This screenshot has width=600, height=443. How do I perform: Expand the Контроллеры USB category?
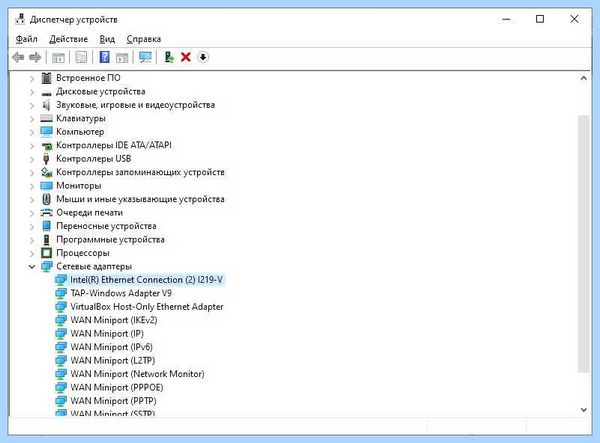tap(32, 159)
